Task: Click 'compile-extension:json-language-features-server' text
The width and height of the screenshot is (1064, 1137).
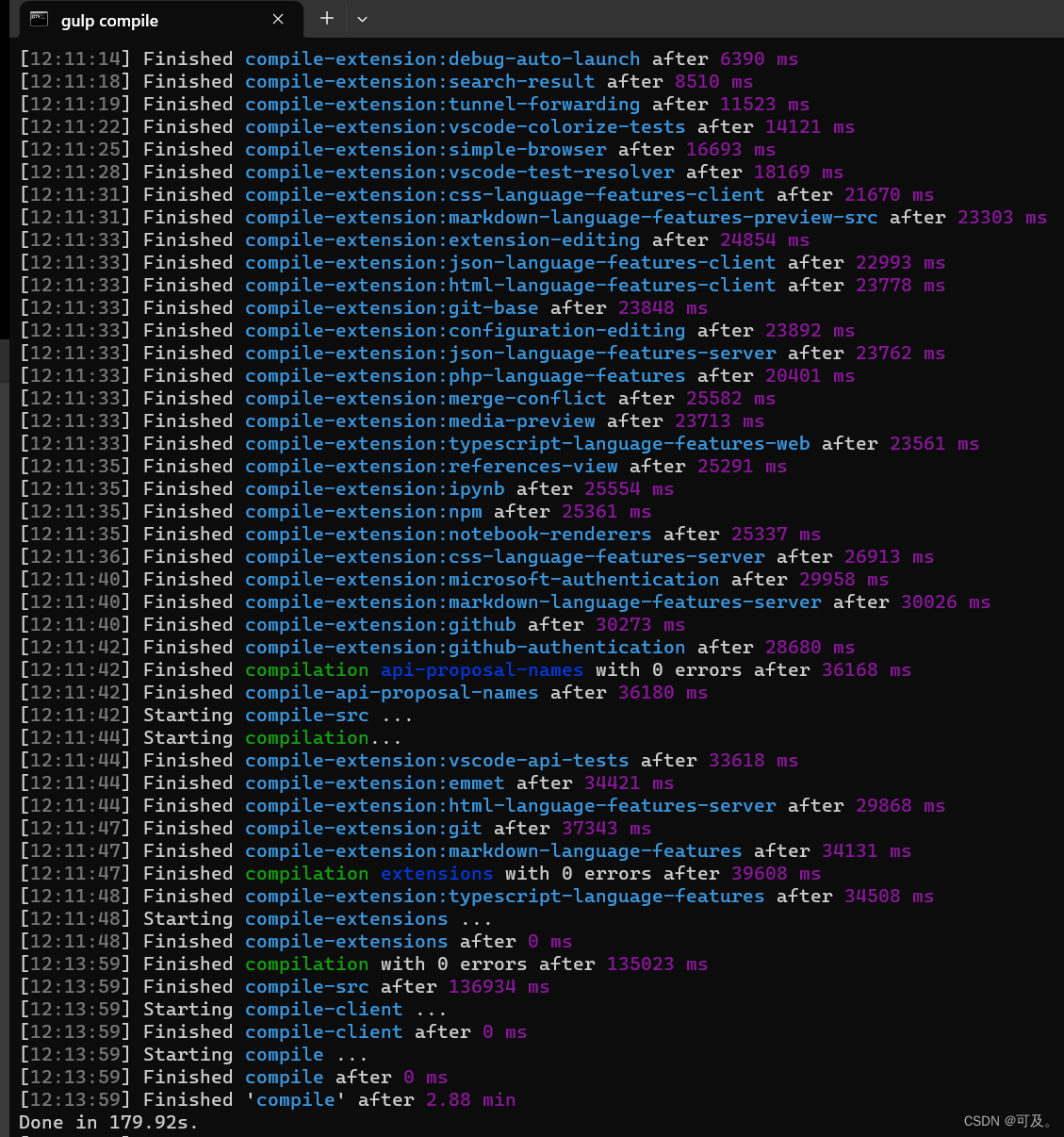Action: pyautogui.click(x=510, y=354)
